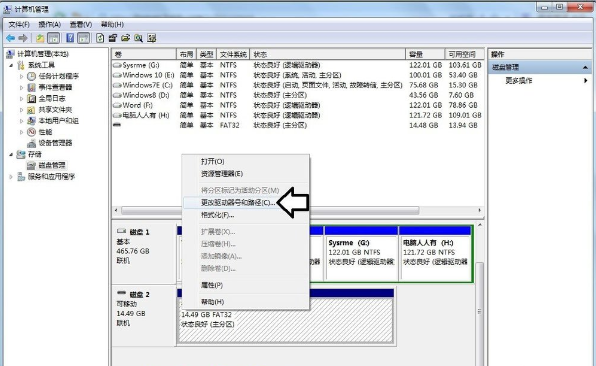
Task: Select the 电脑人人有 (H:) partition block
Action: pos(436,254)
